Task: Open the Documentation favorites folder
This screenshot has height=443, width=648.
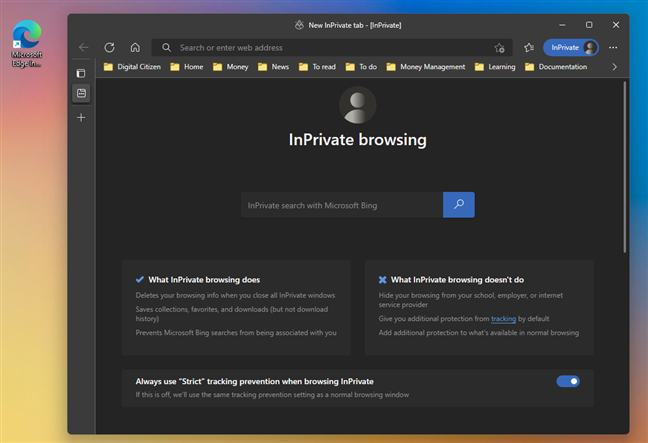Action: pyautogui.click(x=556, y=67)
